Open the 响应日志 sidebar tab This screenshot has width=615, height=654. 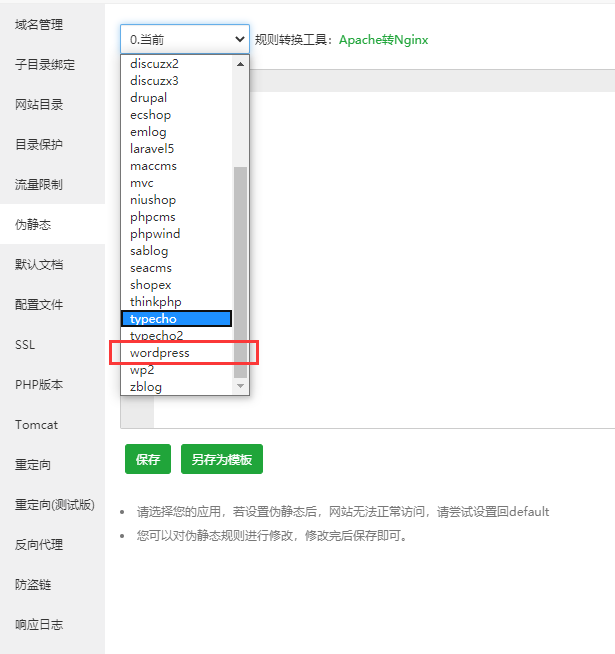click(x=53, y=625)
